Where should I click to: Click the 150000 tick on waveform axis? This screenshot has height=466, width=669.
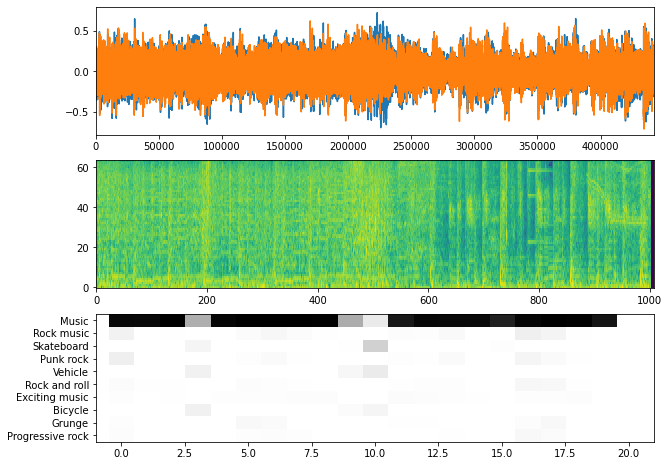point(285,146)
